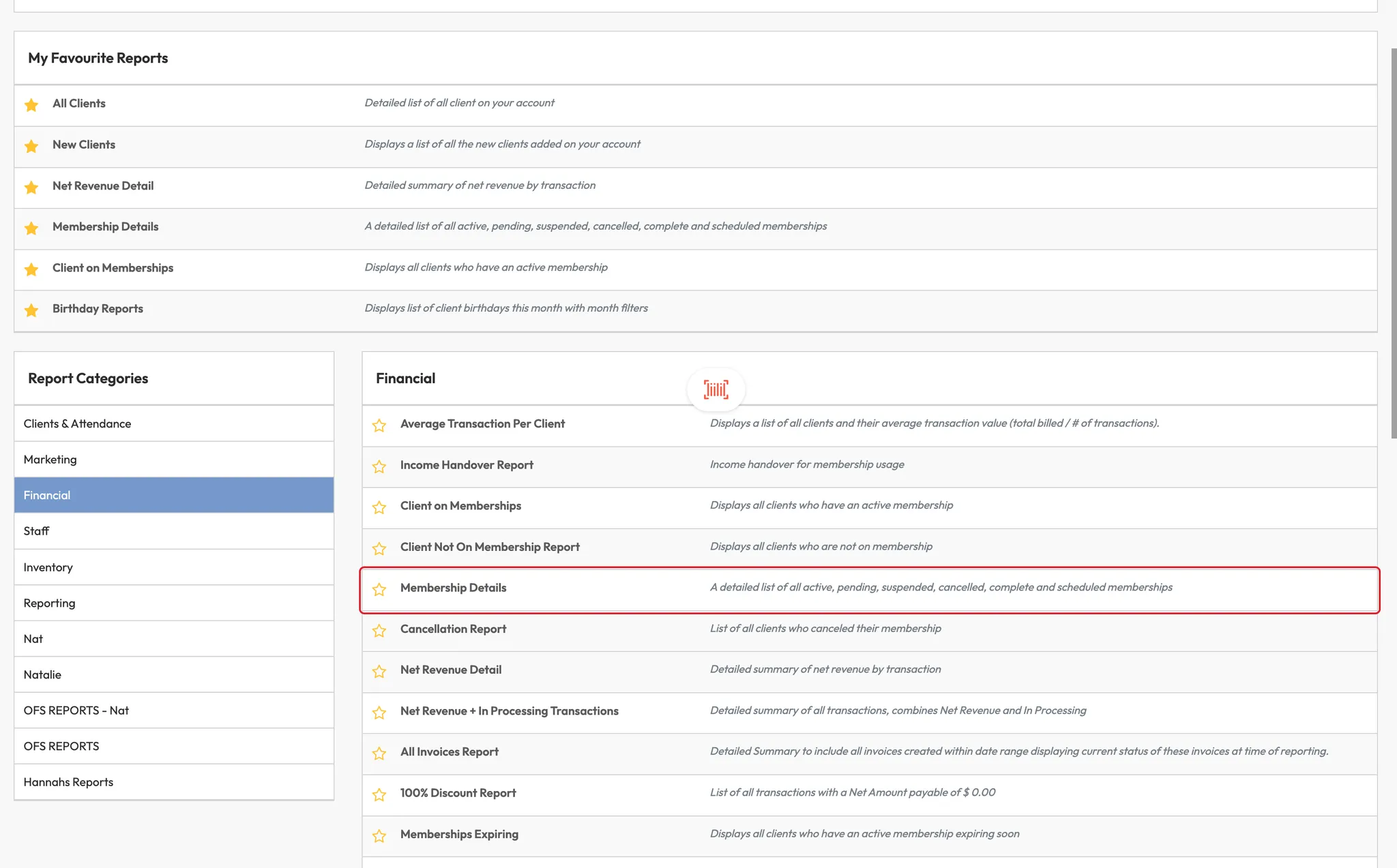Select the Clients & Attendance category
Image resolution: width=1397 pixels, height=868 pixels.
click(x=77, y=423)
